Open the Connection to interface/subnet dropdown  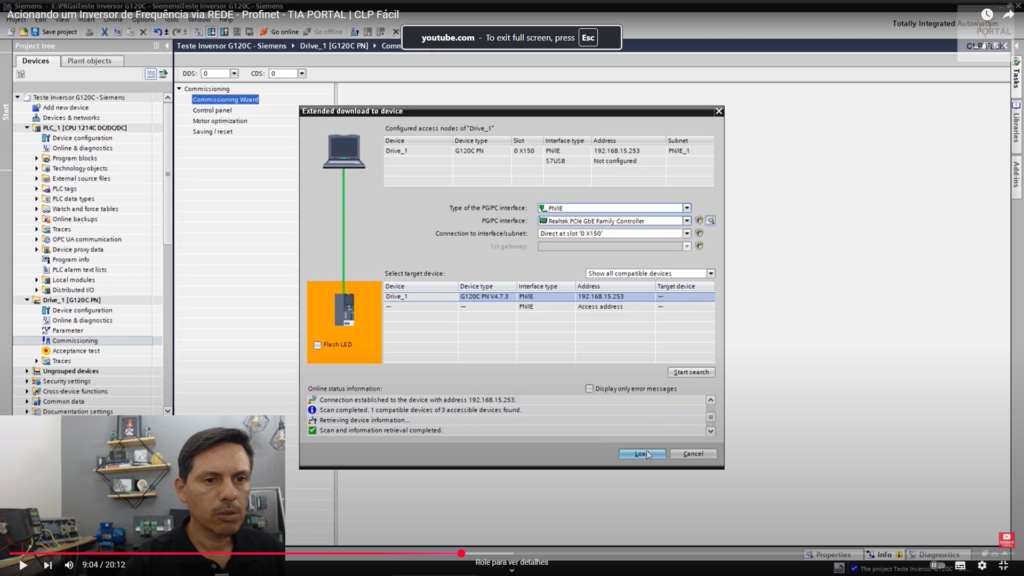(687, 233)
